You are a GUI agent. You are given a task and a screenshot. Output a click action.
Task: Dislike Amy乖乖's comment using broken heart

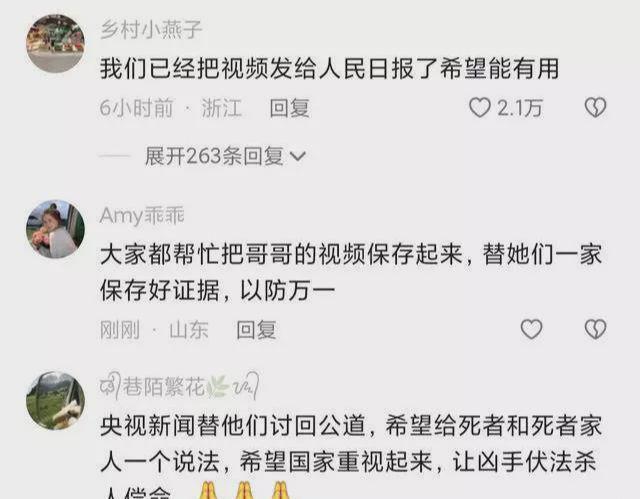click(x=596, y=329)
